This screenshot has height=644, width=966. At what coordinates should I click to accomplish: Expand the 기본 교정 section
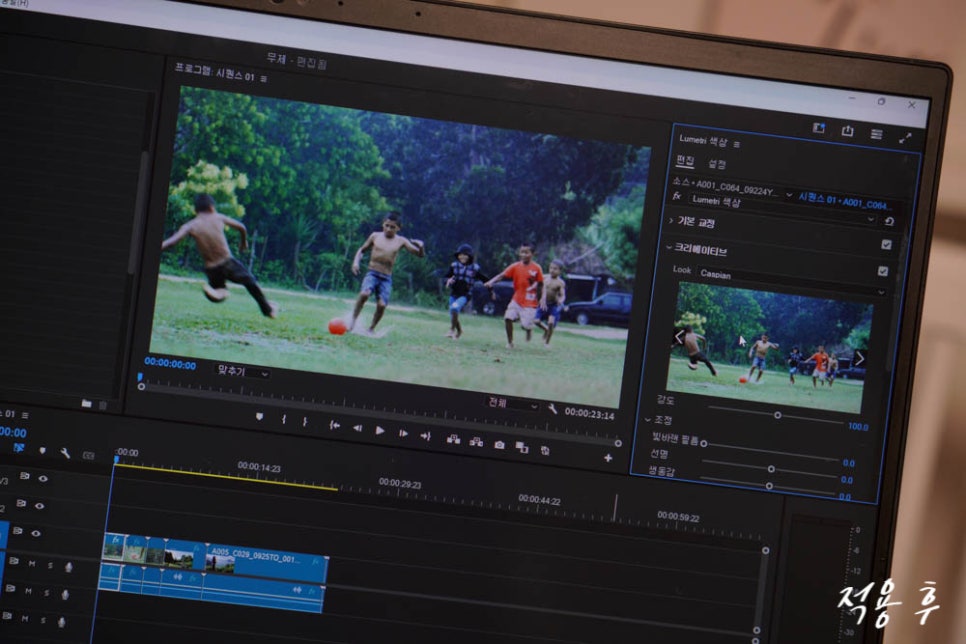click(672, 220)
